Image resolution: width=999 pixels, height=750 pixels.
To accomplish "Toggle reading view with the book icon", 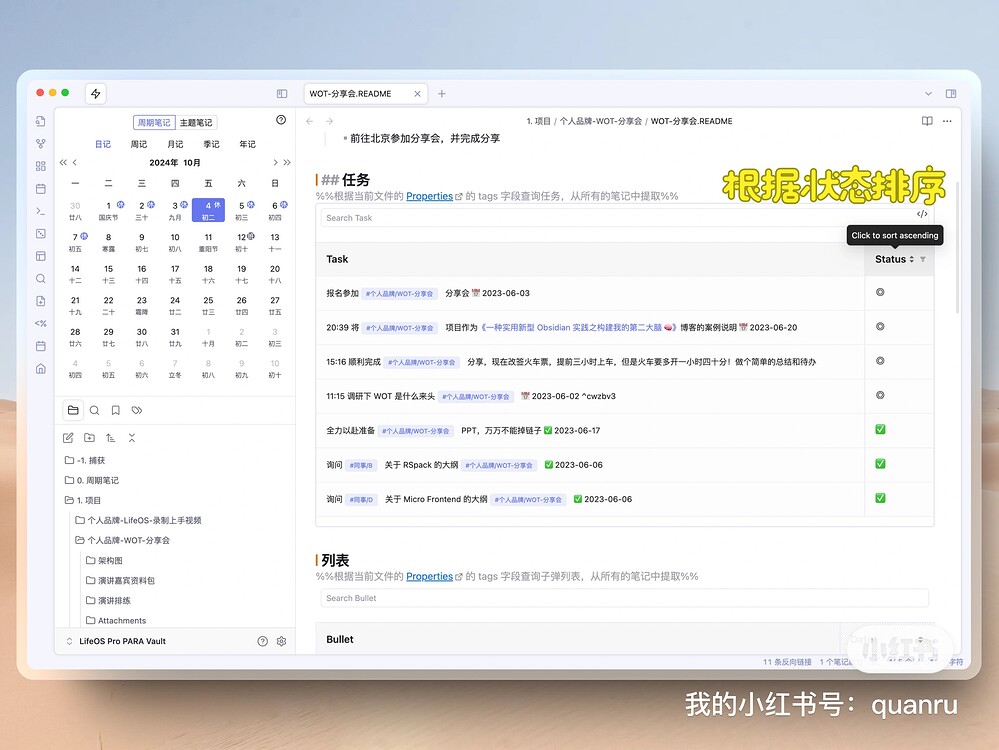I will tap(927, 119).
